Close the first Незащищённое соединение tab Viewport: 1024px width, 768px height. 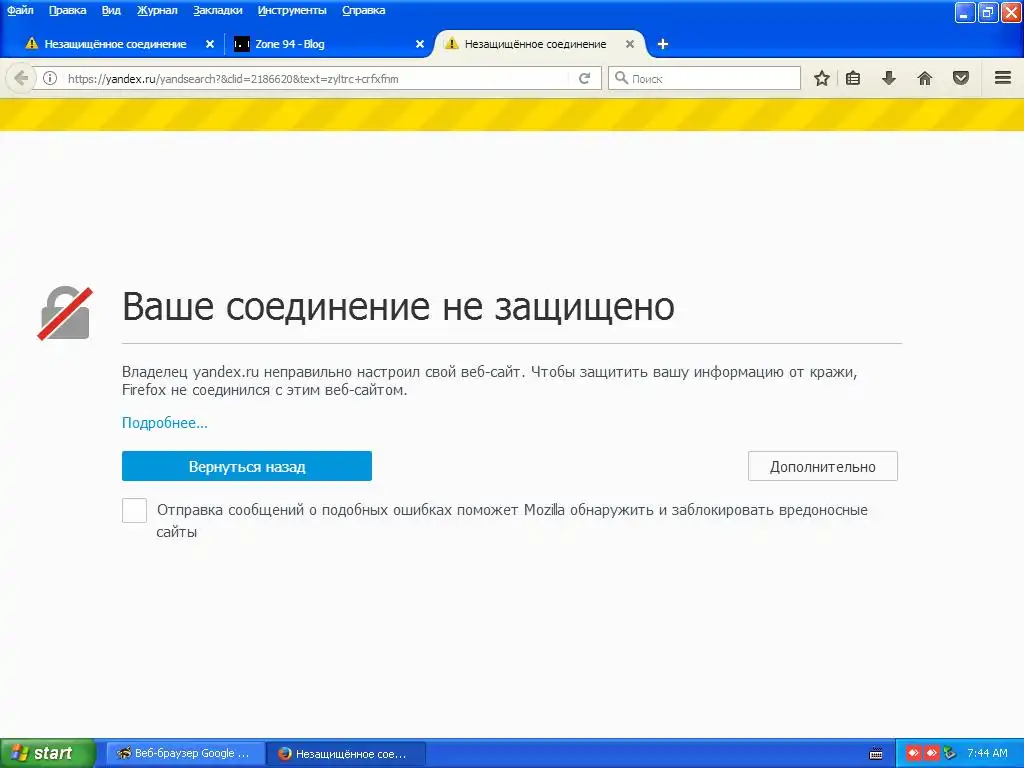[210, 44]
